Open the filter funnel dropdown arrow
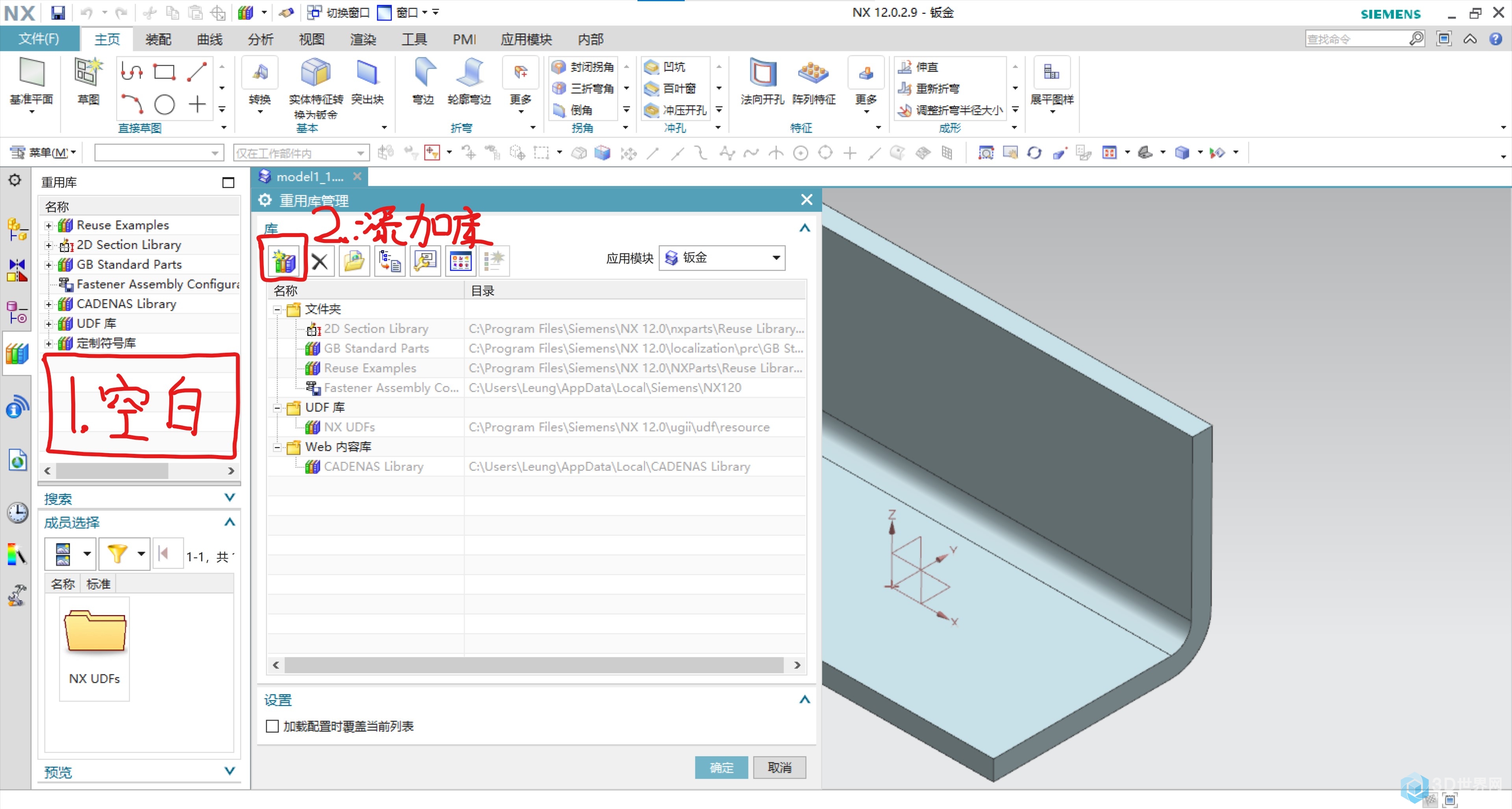 click(x=141, y=553)
